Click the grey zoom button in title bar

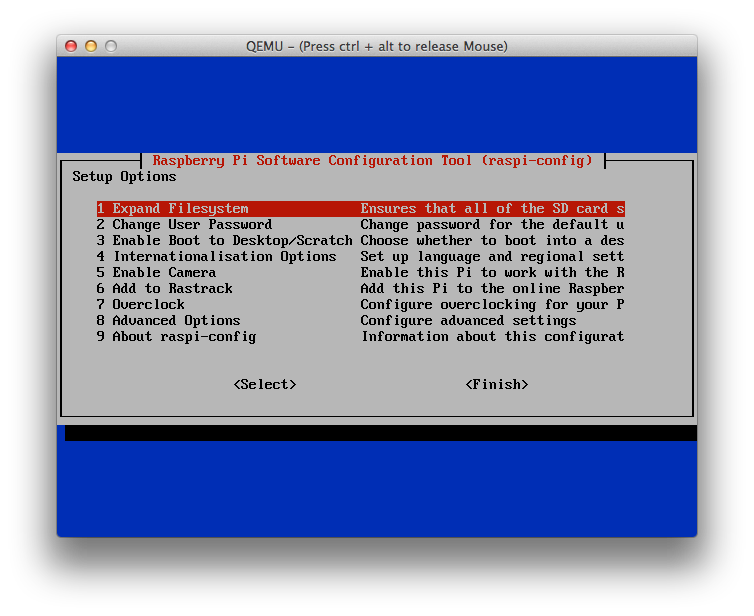pos(111,46)
